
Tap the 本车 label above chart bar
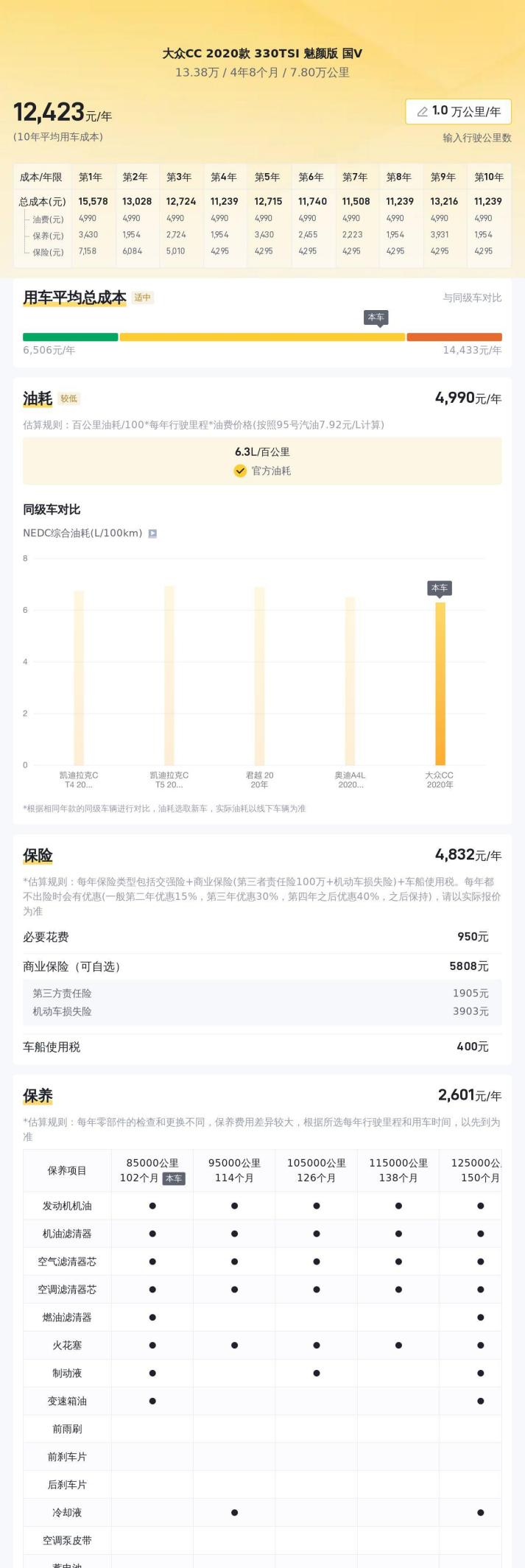click(440, 588)
